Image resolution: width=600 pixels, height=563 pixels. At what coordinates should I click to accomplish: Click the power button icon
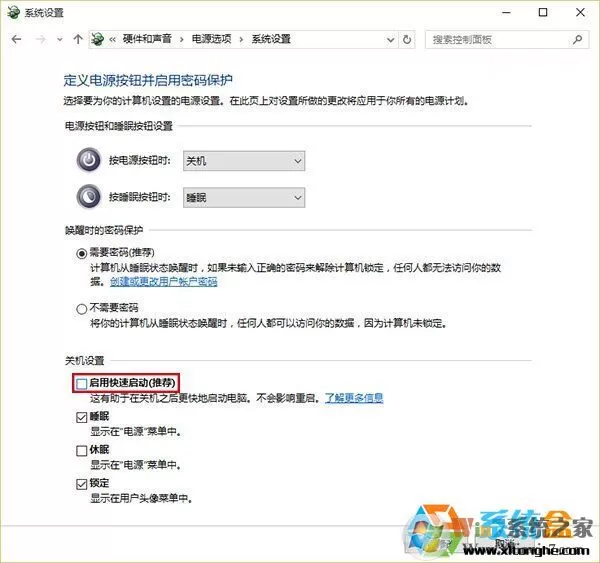pyautogui.click(x=89, y=160)
